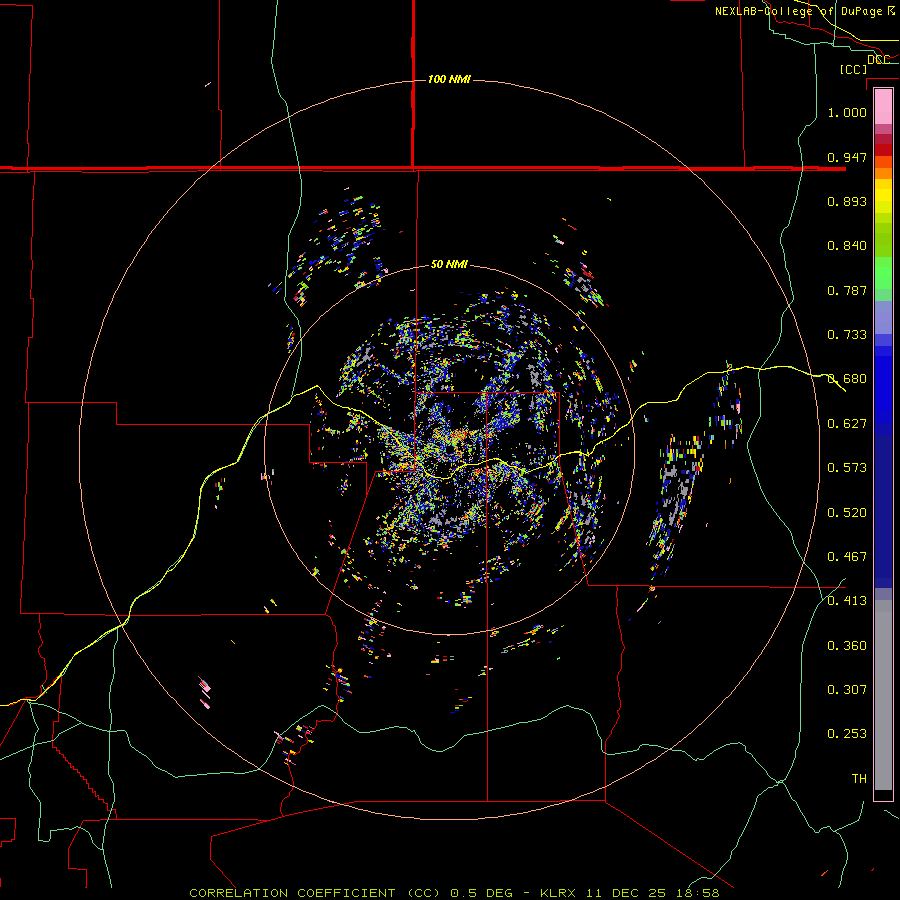Click the 100 NMI range ring label
The width and height of the screenshot is (900, 900).
[449, 79]
